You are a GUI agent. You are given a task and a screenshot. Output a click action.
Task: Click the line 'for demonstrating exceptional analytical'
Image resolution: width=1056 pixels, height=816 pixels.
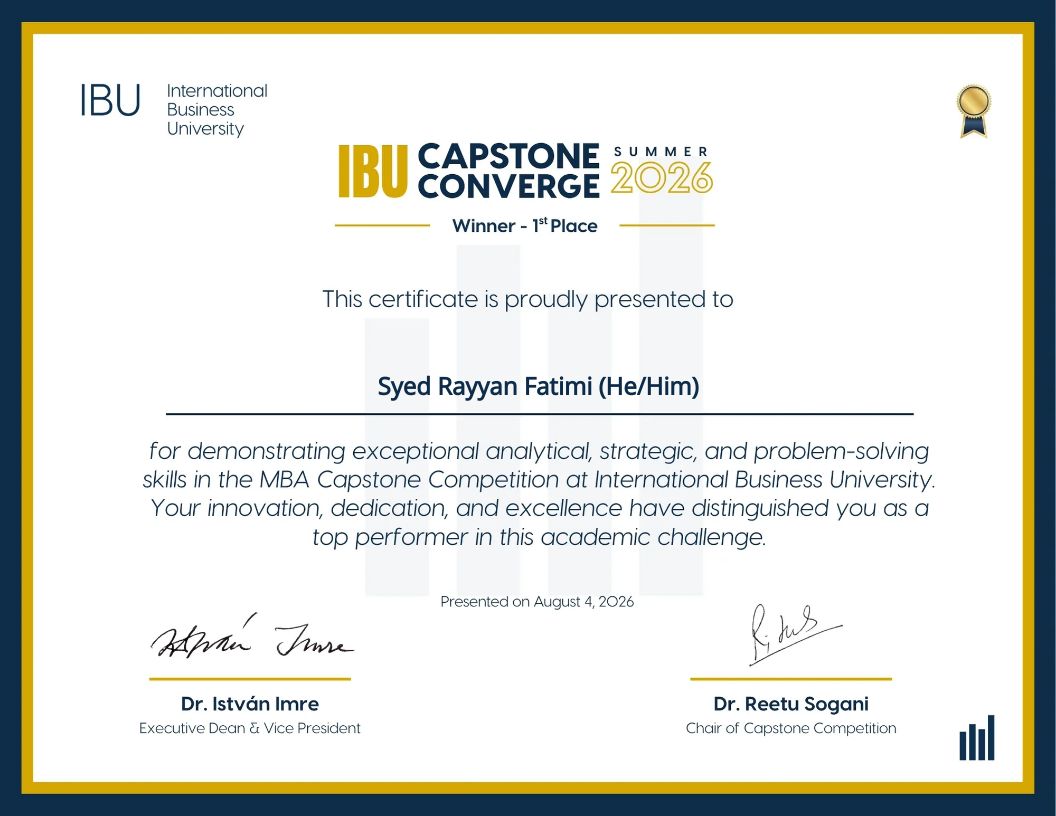click(539, 450)
